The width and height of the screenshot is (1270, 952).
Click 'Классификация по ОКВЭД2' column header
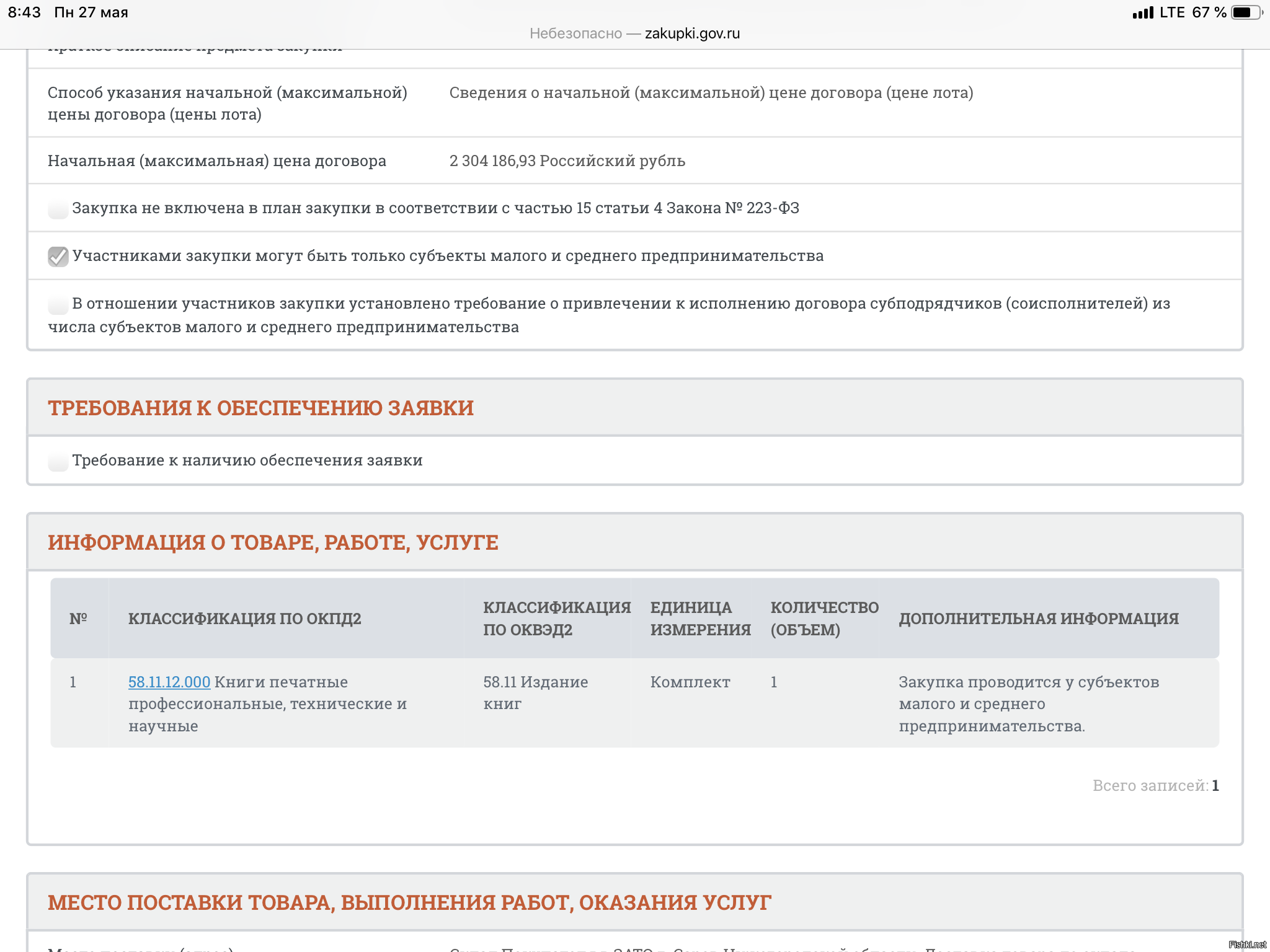click(x=556, y=619)
